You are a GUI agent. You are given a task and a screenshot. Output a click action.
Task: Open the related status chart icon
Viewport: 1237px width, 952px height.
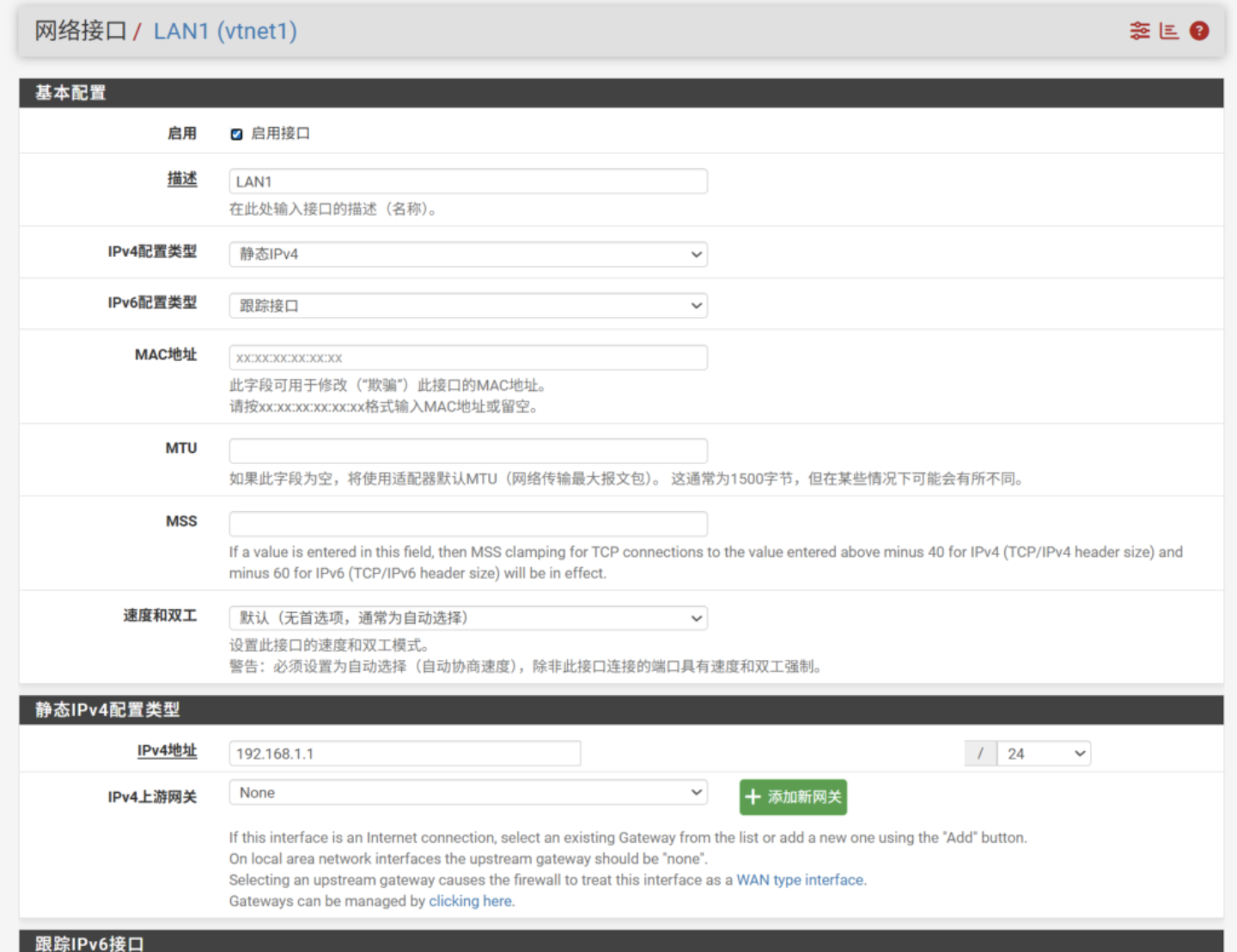tap(1168, 31)
